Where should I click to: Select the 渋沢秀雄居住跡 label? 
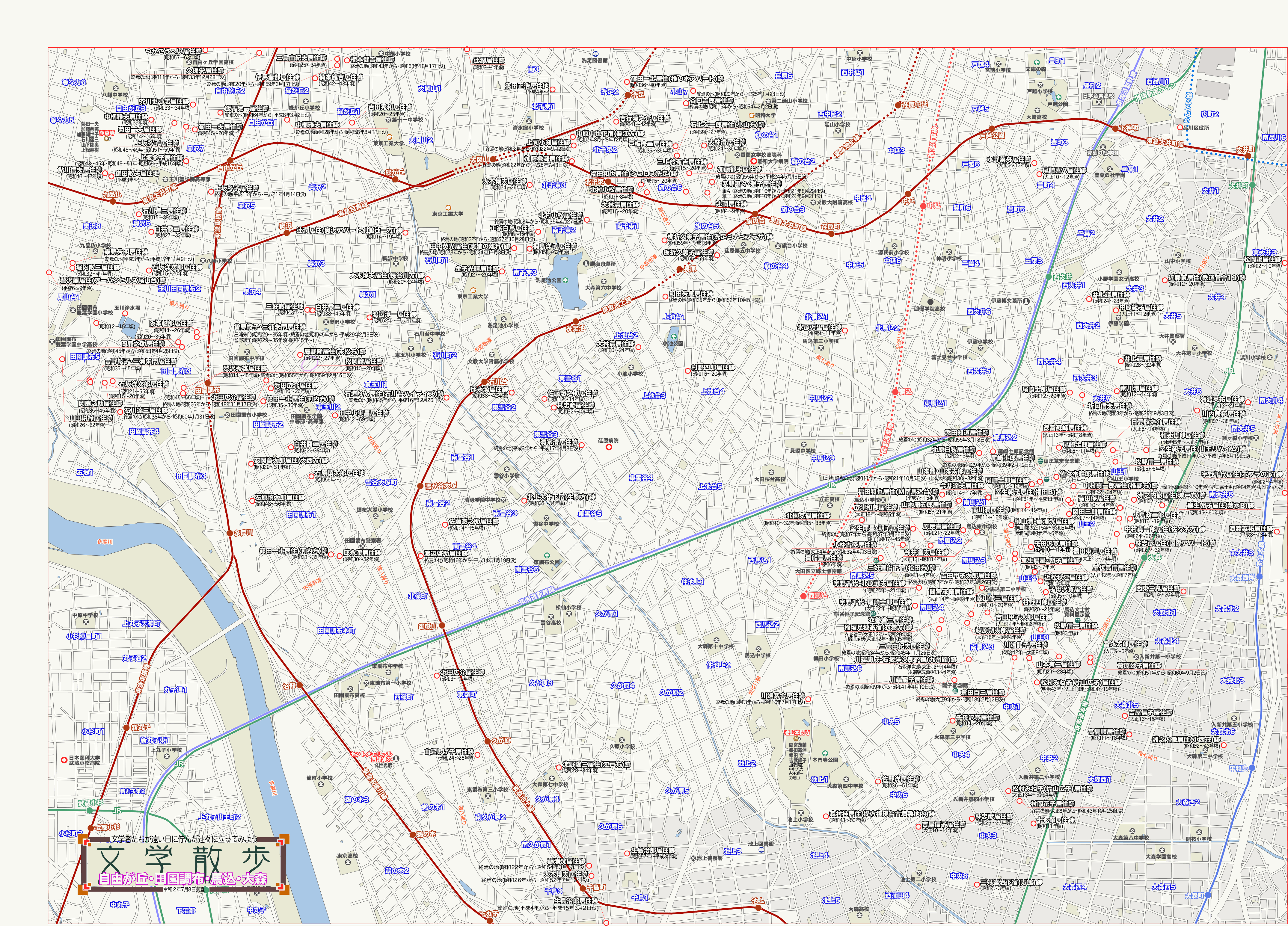tap(245, 368)
